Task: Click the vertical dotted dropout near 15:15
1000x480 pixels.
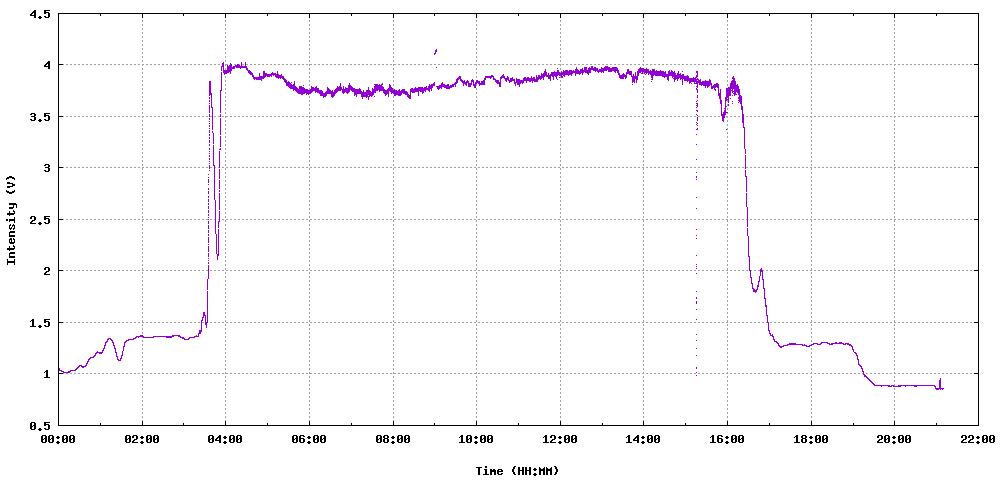Action: (x=696, y=223)
